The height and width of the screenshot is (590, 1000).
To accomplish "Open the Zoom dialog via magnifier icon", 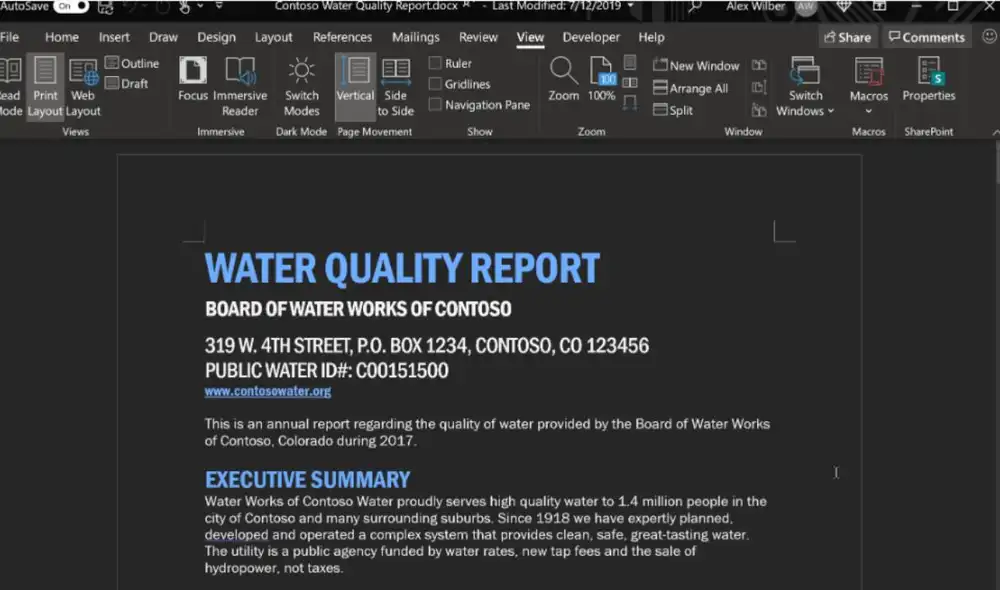I will click(x=563, y=80).
